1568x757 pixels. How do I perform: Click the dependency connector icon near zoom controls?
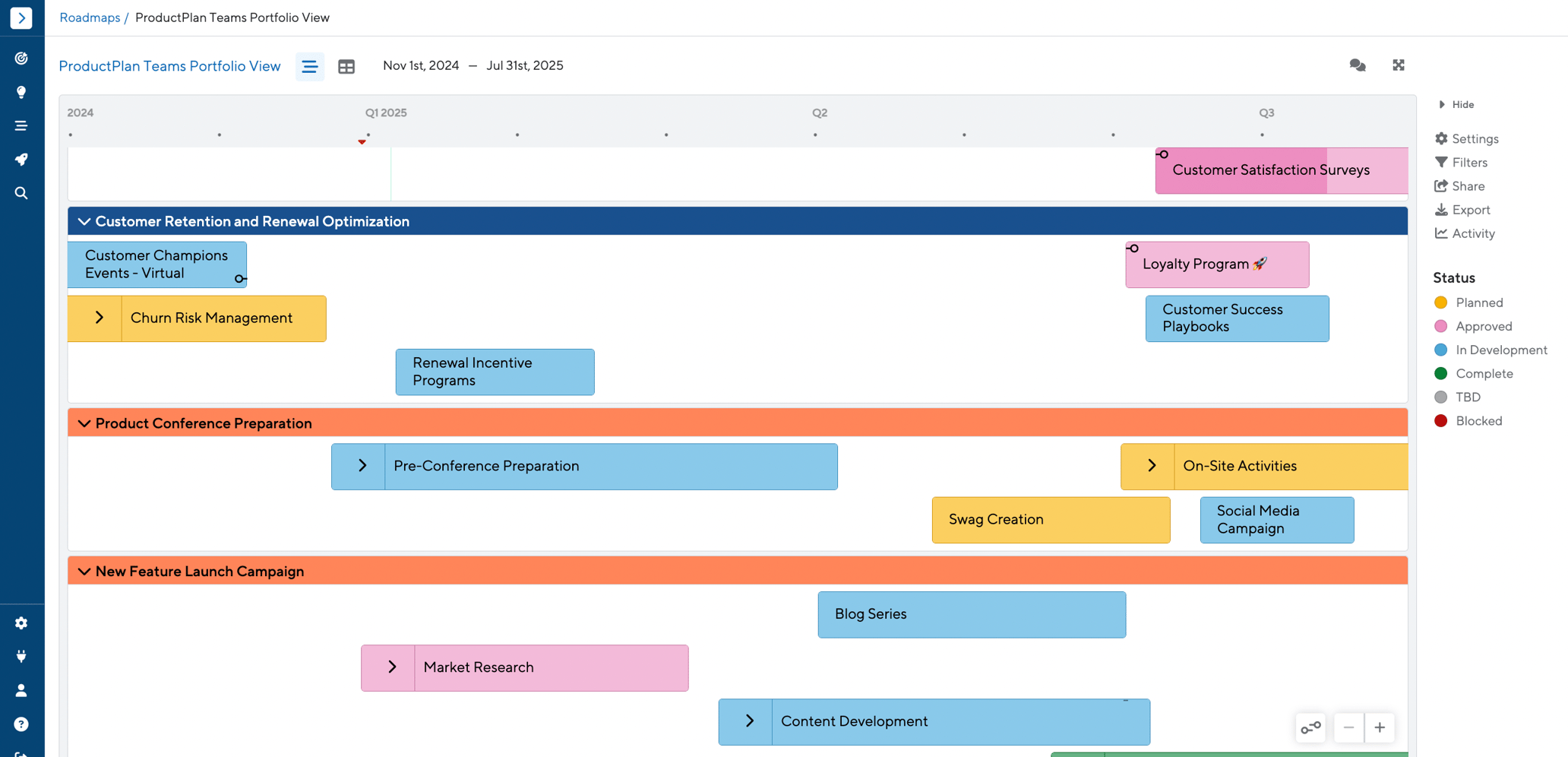tap(1310, 727)
